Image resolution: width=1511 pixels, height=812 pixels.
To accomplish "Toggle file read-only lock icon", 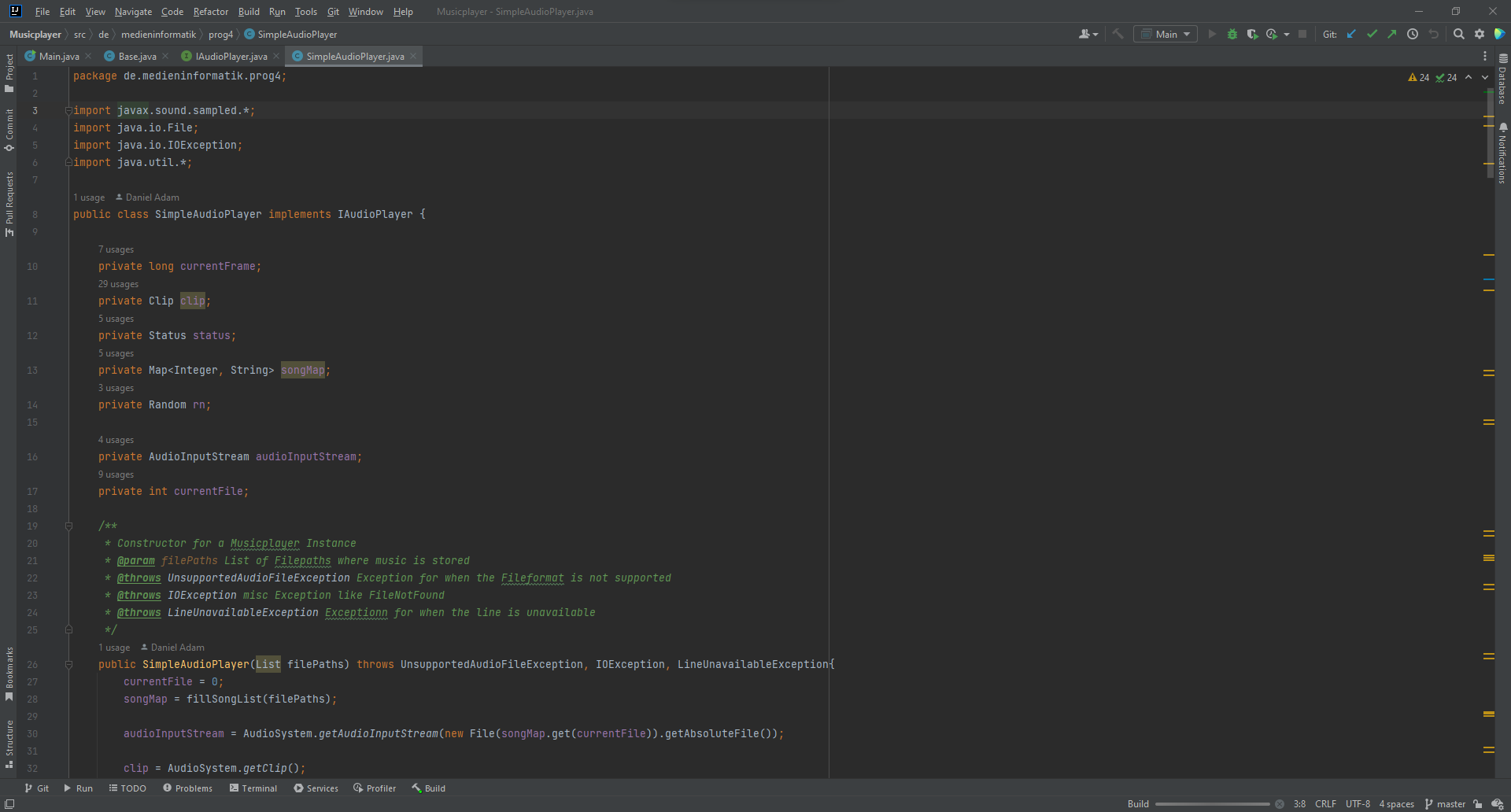I will pos(1478,803).
